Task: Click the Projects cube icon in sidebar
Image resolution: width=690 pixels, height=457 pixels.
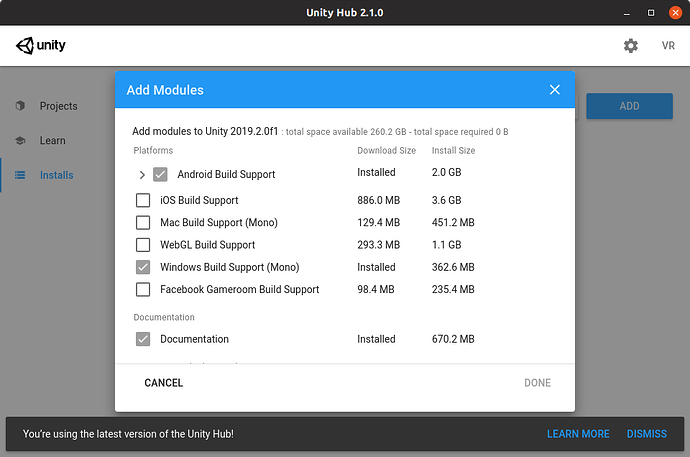Action: click(x=20, y=106)
